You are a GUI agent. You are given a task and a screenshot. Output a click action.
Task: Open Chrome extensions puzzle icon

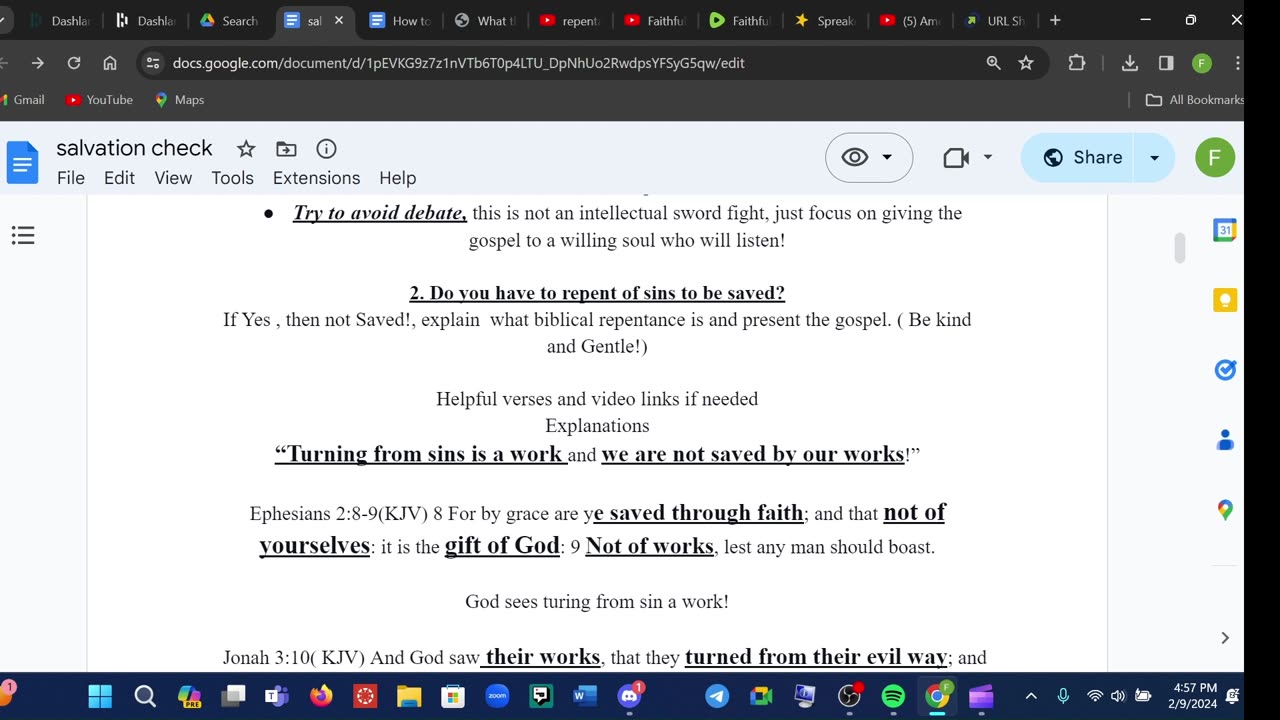pyautogui.click(x=1077, y=63)
